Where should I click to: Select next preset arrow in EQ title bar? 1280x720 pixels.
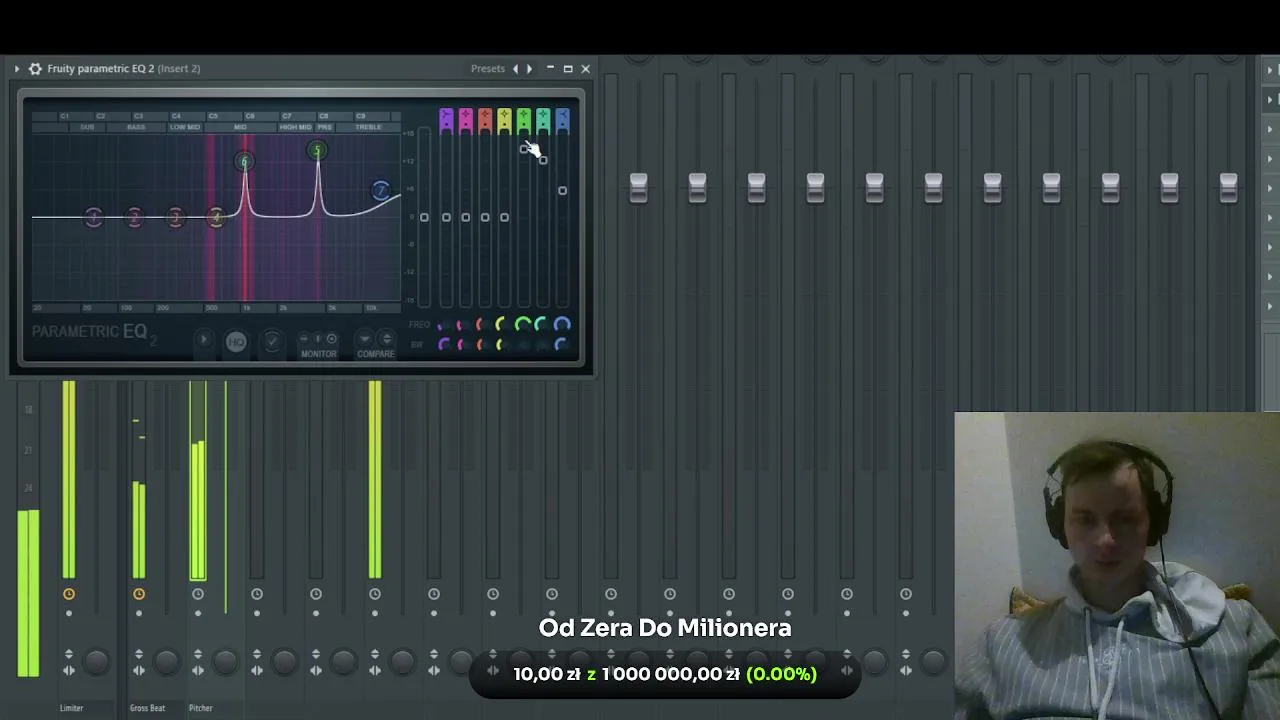tap(530, 68)
